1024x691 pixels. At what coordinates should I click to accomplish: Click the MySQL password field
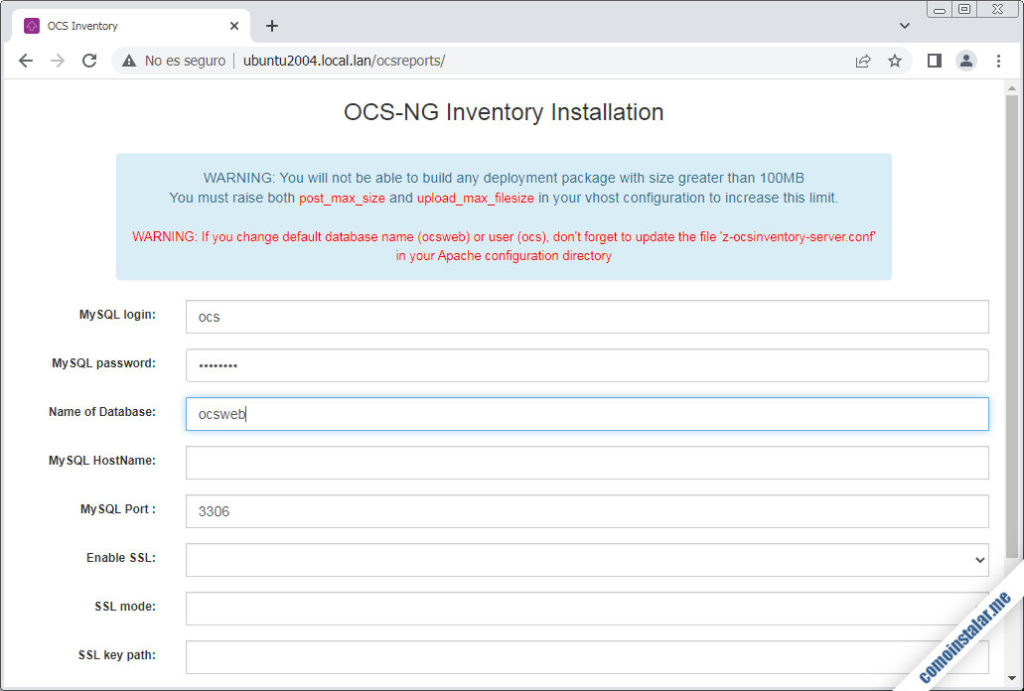(586, 364)
